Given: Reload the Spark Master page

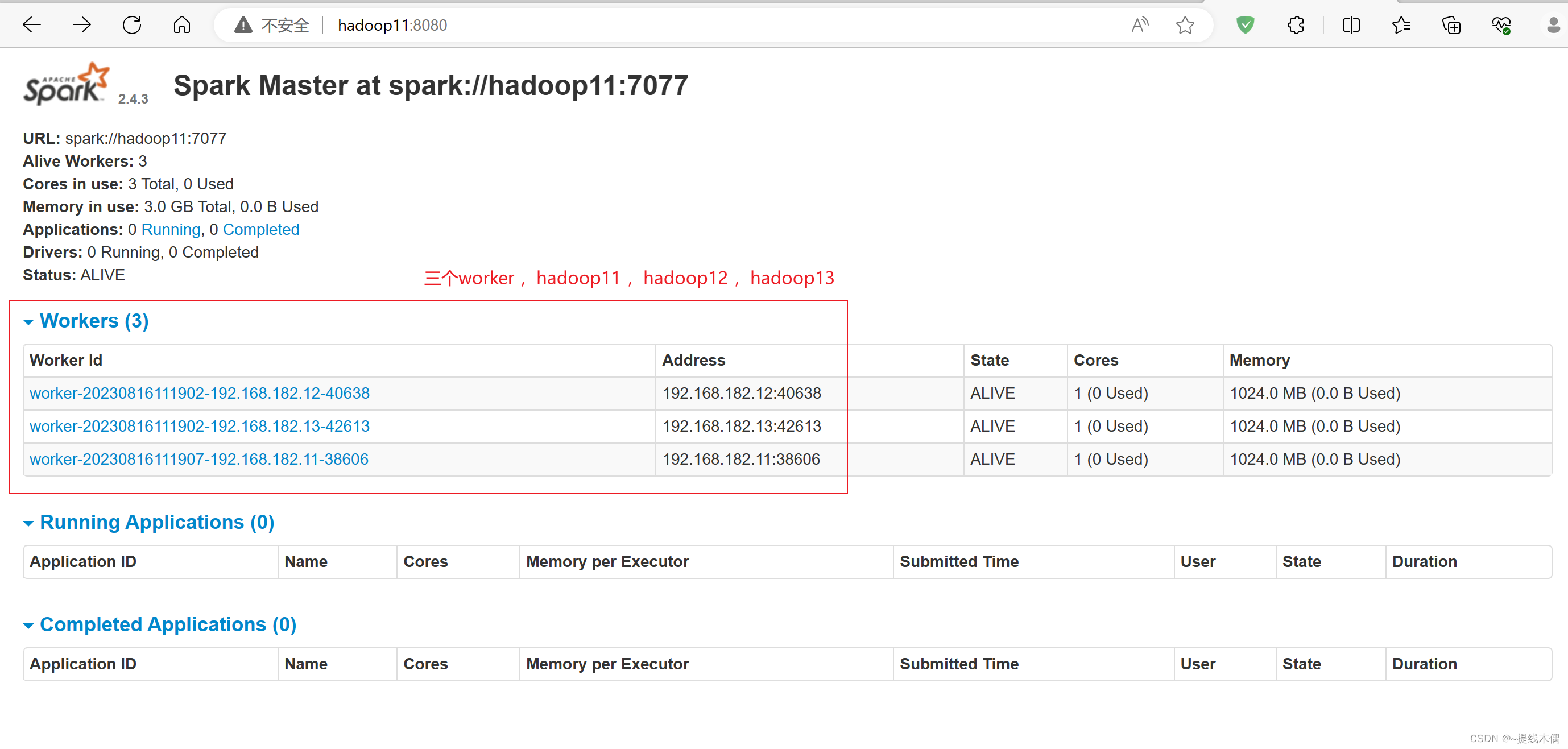Looking at the screenshot, I should pyautogui.click(x=131, y=25).
